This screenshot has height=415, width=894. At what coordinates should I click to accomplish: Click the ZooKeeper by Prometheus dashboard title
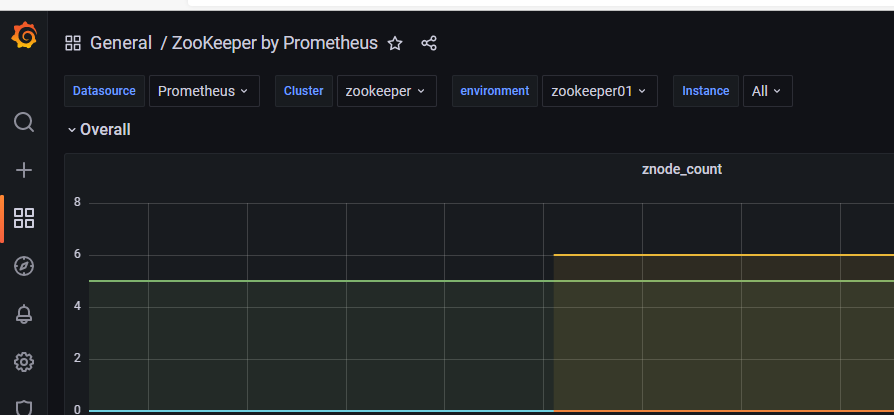click(275, 43)
